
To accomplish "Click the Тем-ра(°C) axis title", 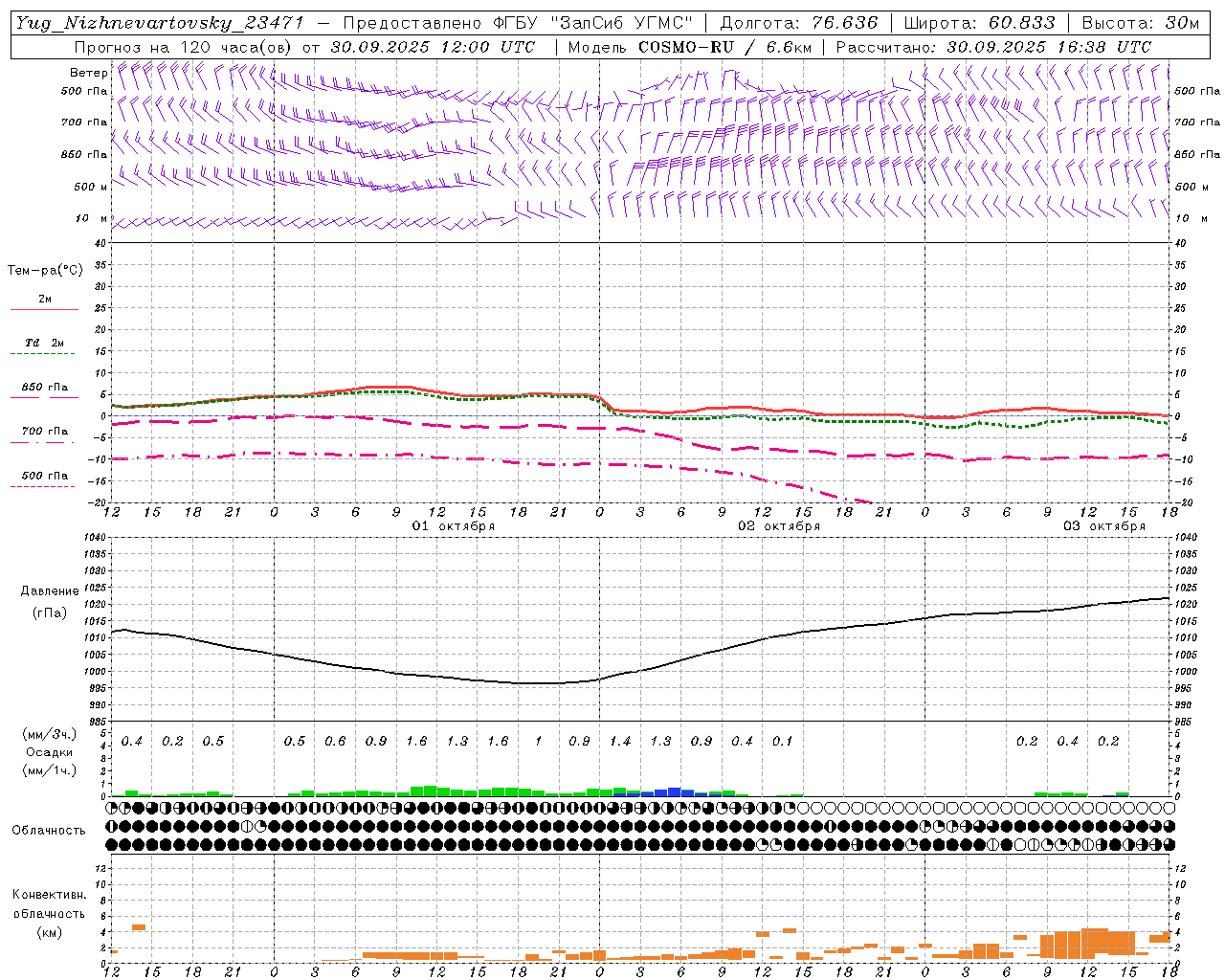I will click(45, 271).
